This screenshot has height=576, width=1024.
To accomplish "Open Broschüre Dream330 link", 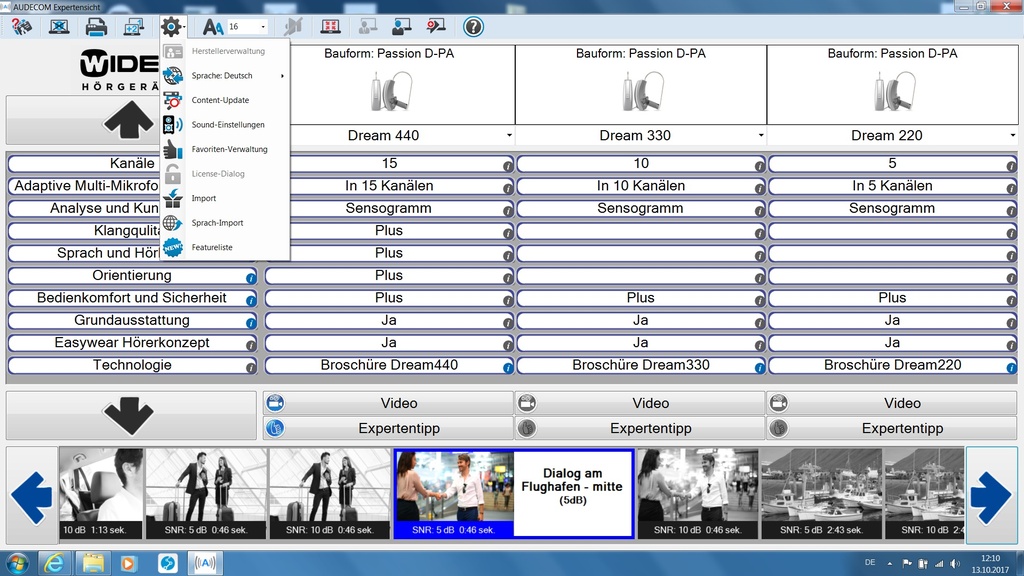I will (x=641, y=365).
